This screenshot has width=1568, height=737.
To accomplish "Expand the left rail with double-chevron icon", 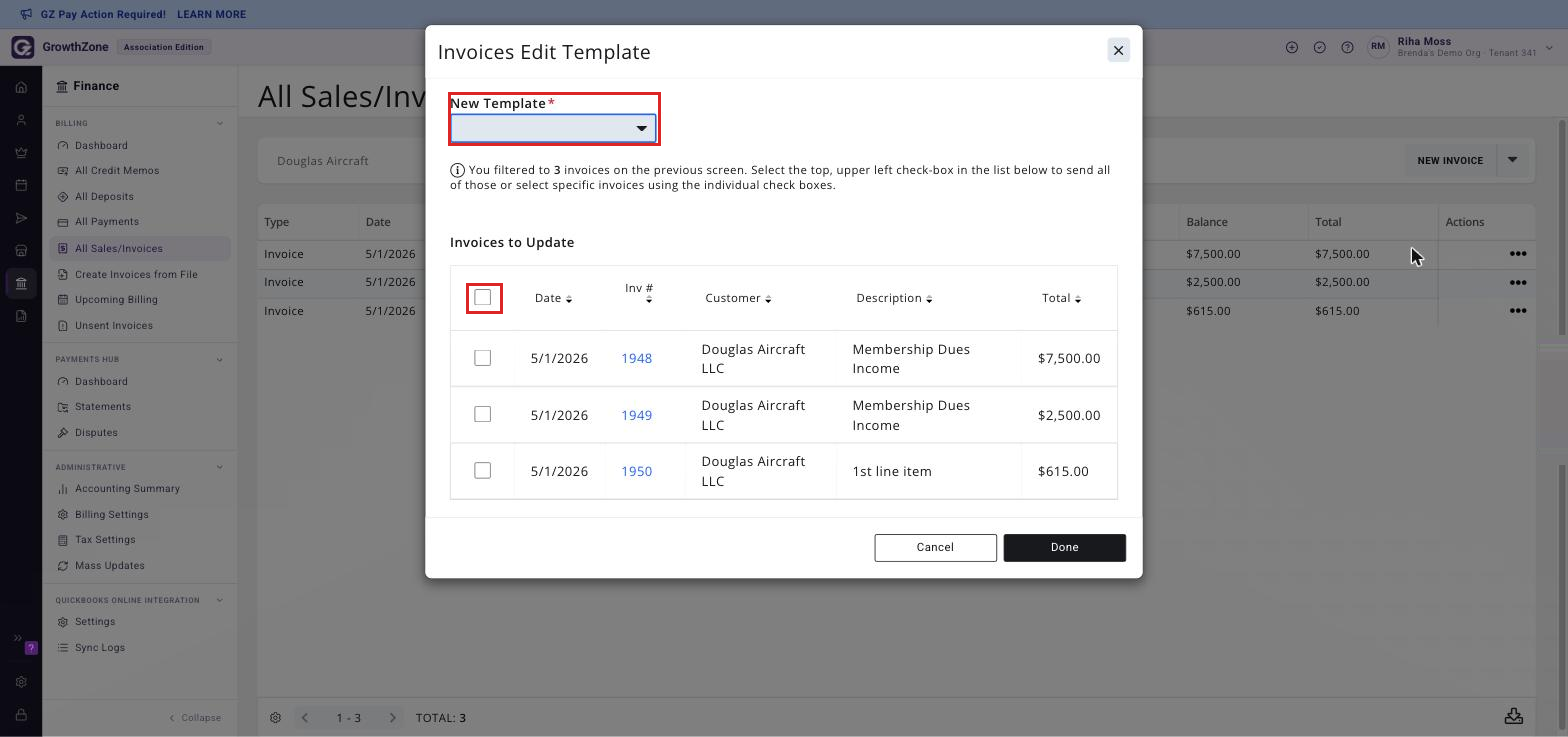I will (x=17, y=638).
